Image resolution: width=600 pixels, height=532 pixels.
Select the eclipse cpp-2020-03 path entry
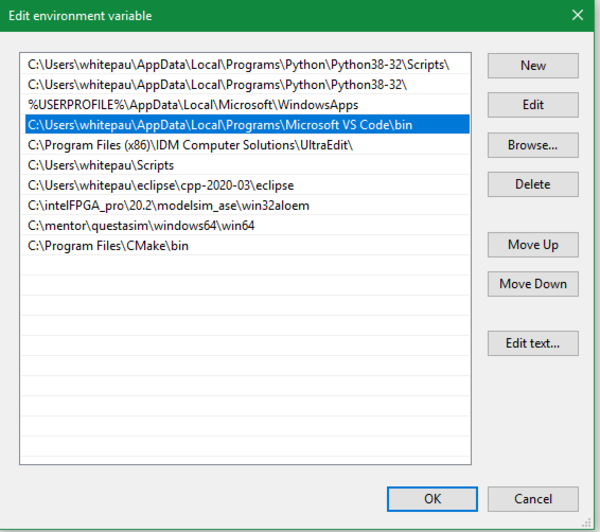tap(160, 185)
